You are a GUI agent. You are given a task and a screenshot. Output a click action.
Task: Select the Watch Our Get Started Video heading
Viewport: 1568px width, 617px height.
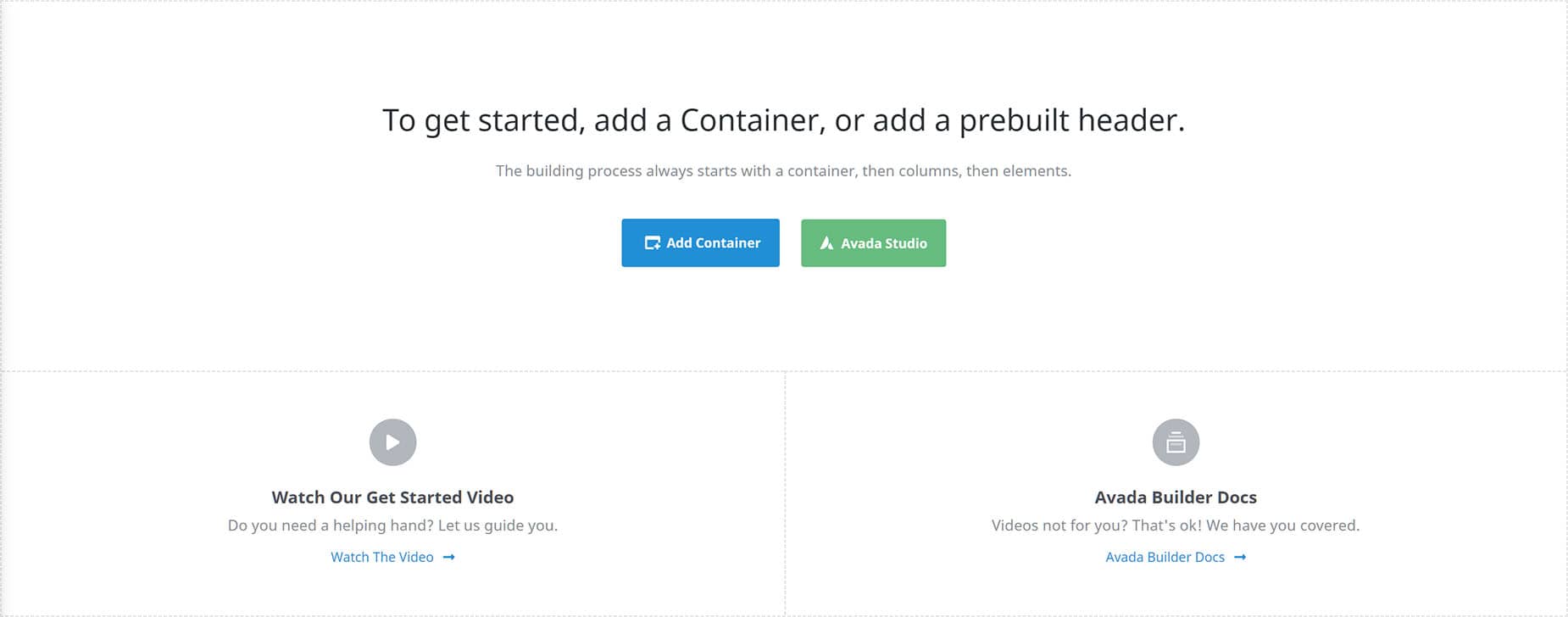(x=392, y=497)
